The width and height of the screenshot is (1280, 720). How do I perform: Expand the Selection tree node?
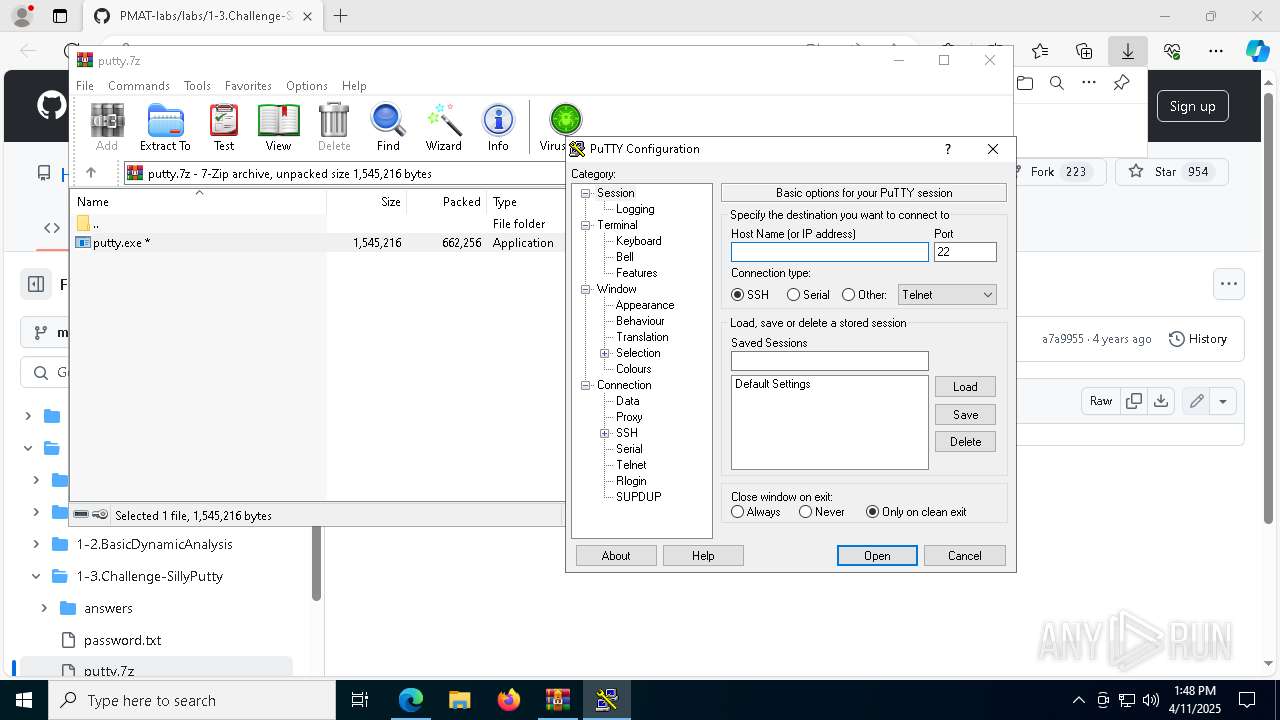pos(604,353)
